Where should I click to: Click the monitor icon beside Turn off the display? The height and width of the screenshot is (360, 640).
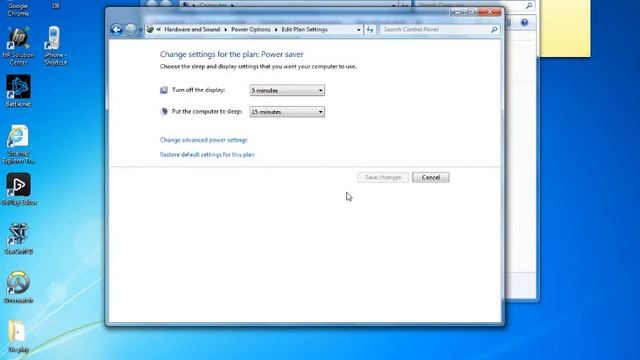(164, 90)
